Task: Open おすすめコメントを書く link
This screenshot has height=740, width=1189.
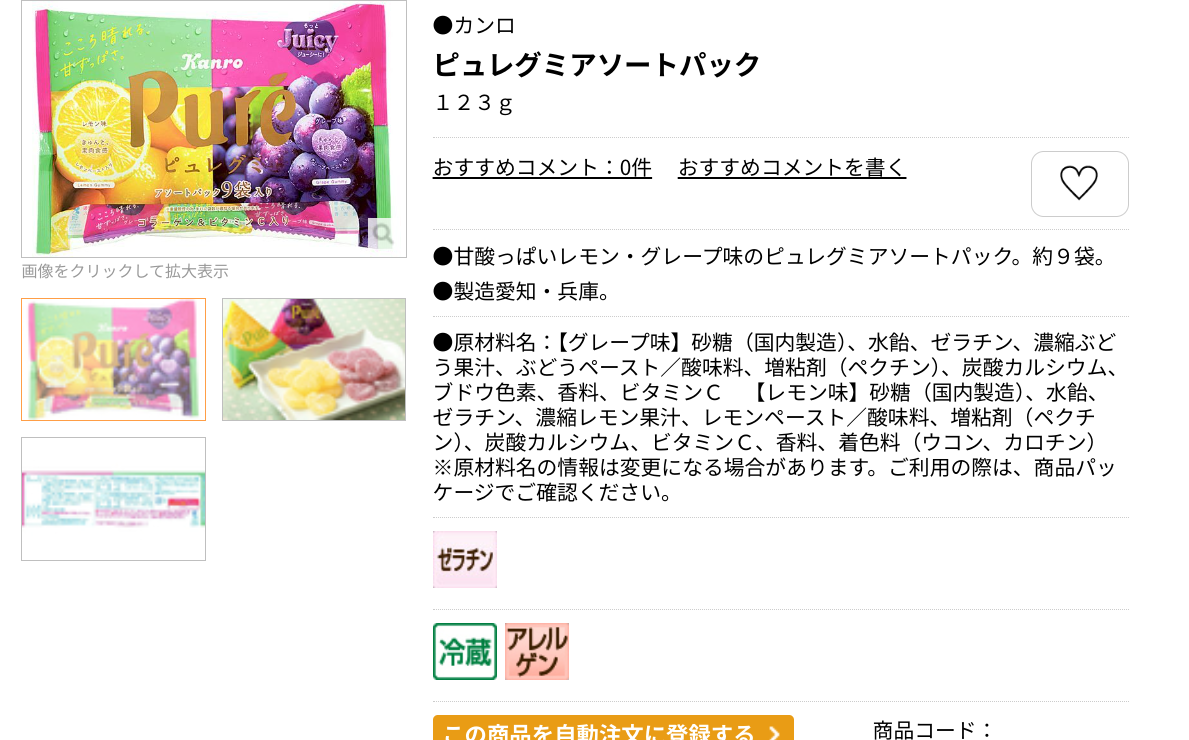Action: click(x=792, y=167)
